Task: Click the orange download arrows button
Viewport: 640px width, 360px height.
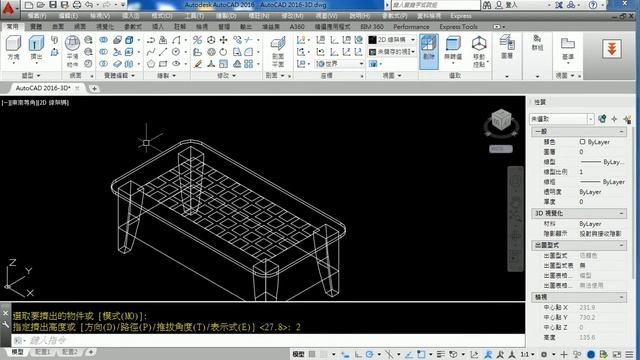Action: tap(612, 49)
